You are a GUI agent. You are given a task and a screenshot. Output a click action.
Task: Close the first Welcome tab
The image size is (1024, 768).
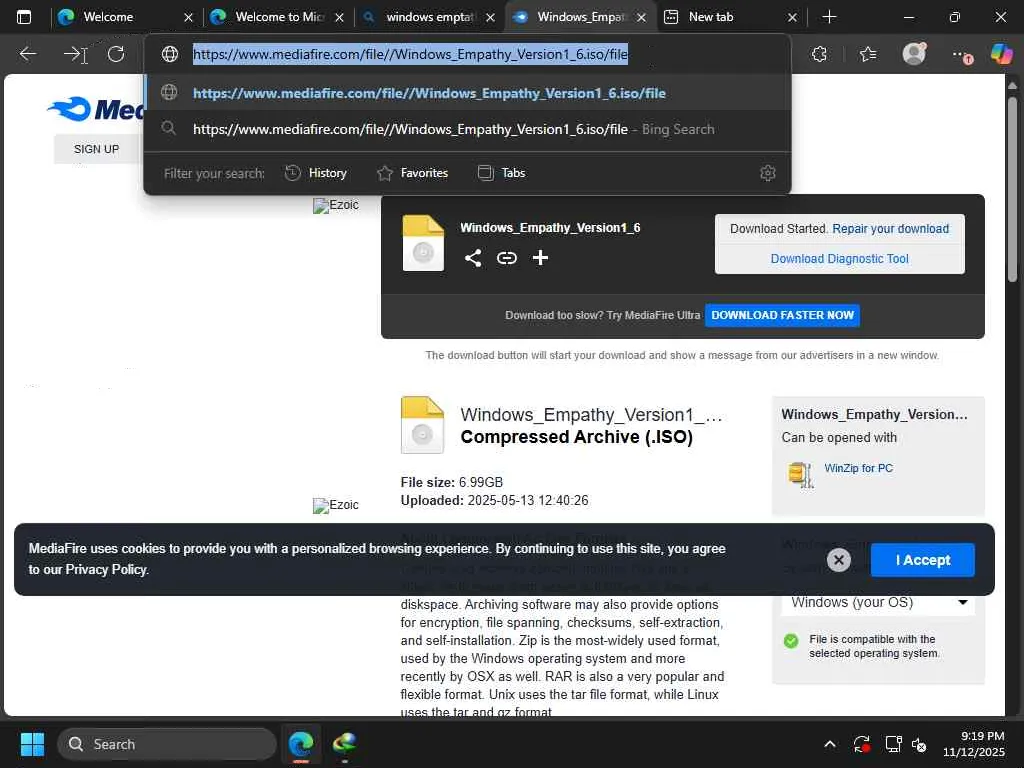tap(188, 18)
